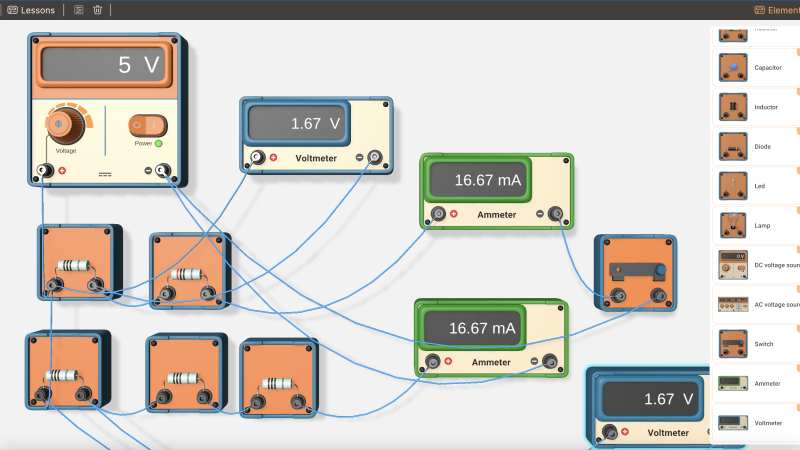Click positive terminal of bottom-right voltmeter

(610, 432)
